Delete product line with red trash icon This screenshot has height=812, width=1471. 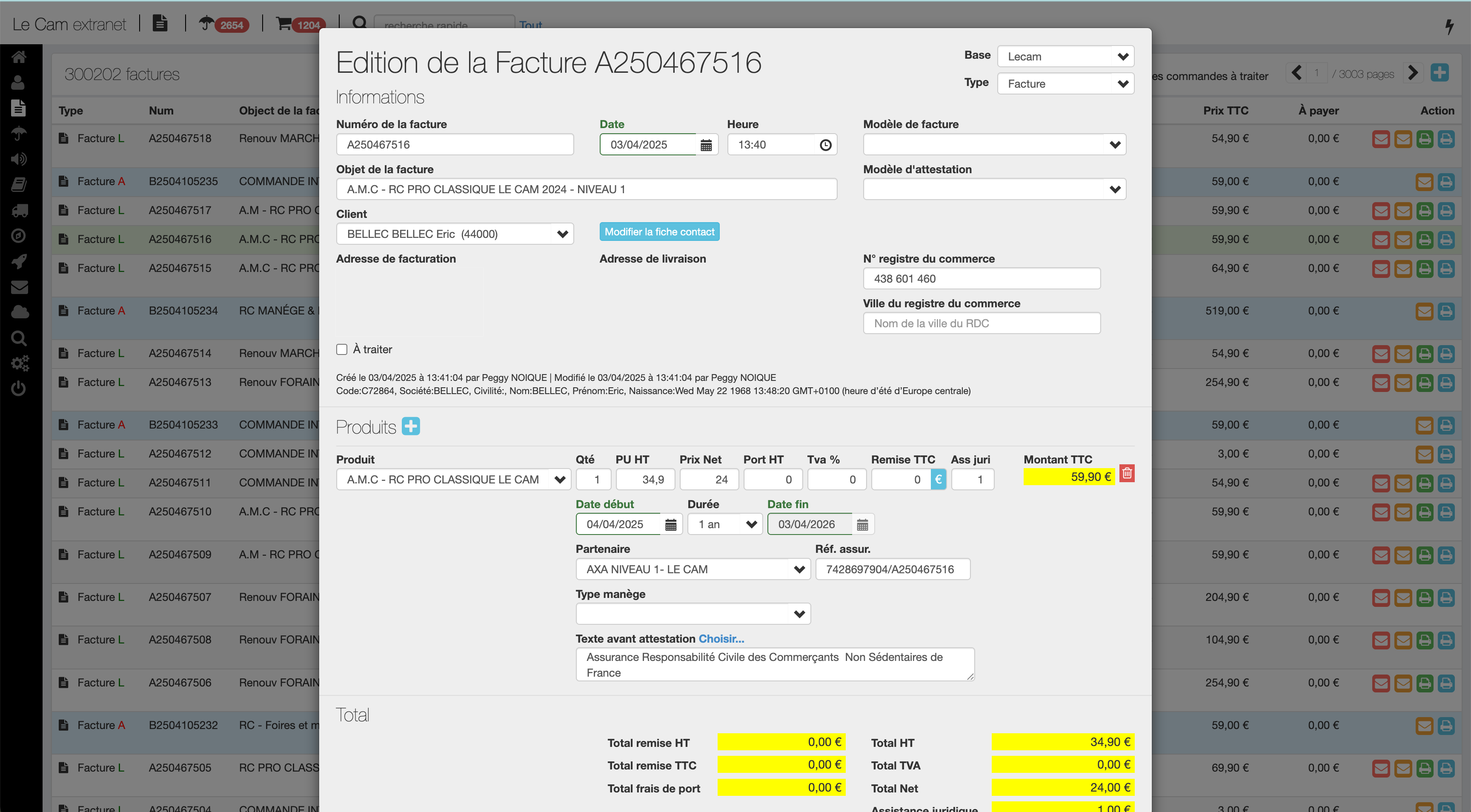point(1127,474)
